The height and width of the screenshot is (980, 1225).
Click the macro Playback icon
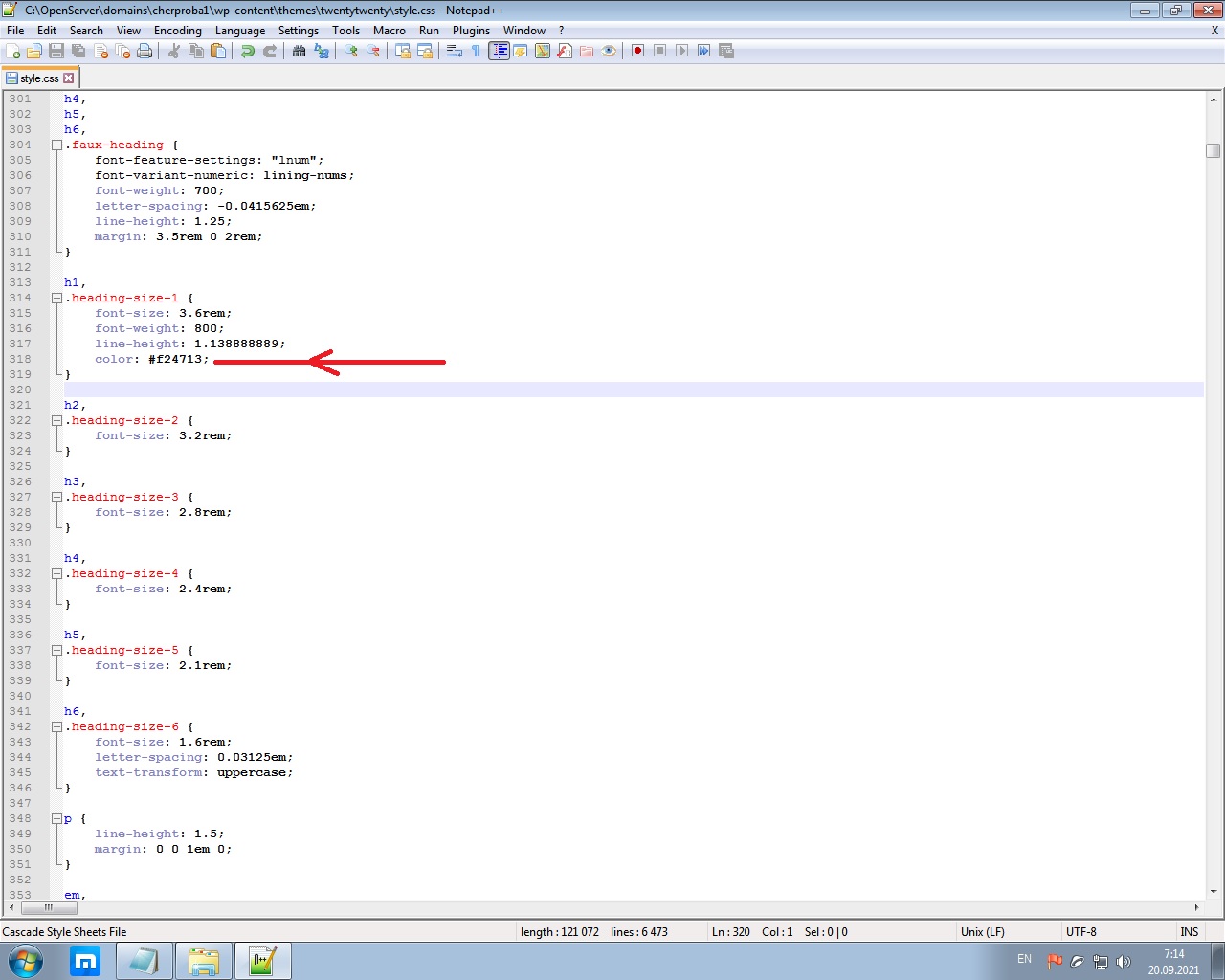click(x=682, y=51)
